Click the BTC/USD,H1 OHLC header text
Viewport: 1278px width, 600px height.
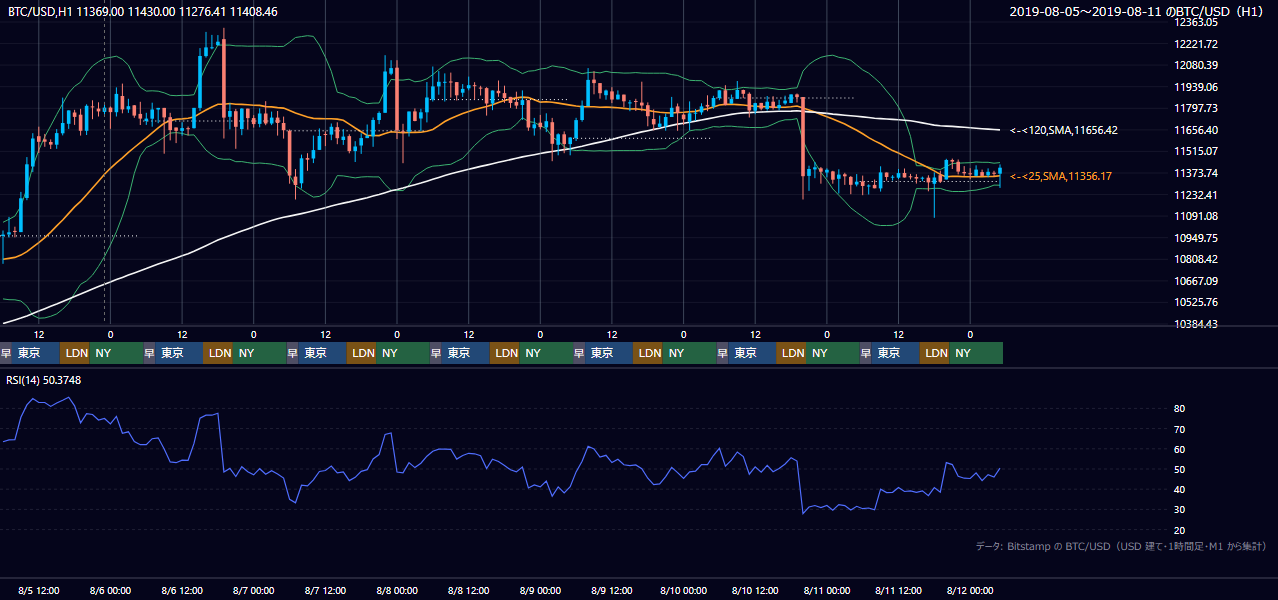(143, 12)
